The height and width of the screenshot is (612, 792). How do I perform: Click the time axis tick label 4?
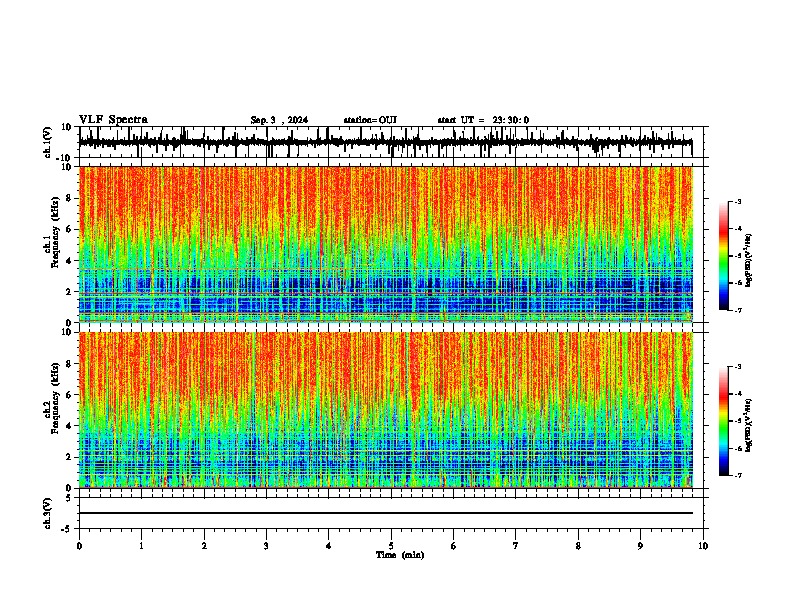(329, 546)
